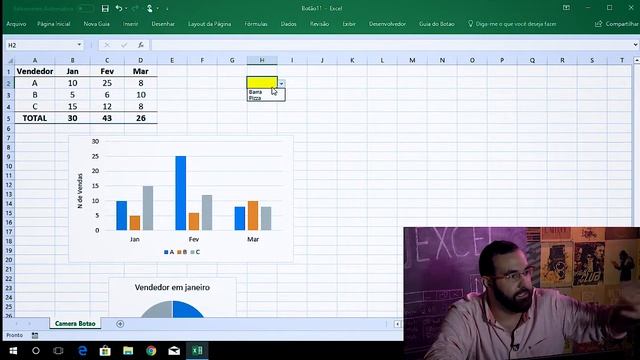
Task: Click the Diga-me search box
Action: tap(512, 24)
